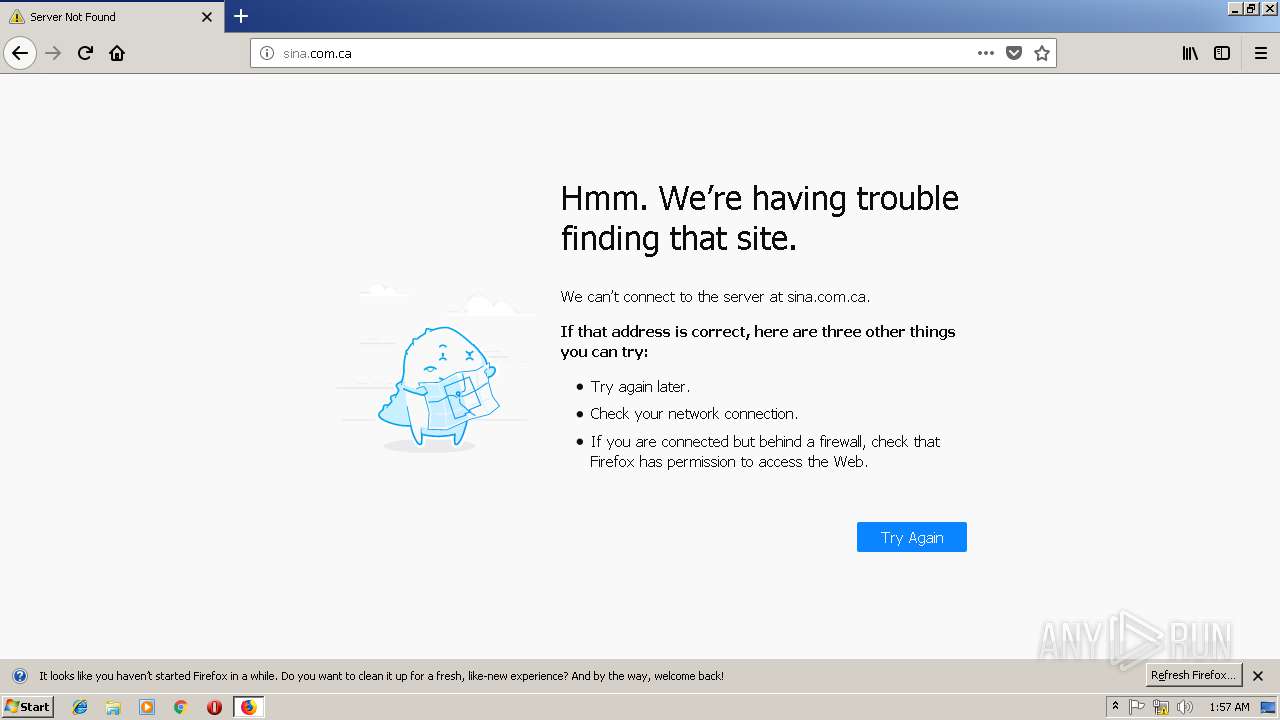The width and height of the screenshot is (1280, 720).
Task: Dismiss the refresh Firefox notification bar
Action: pos(1258,676)
